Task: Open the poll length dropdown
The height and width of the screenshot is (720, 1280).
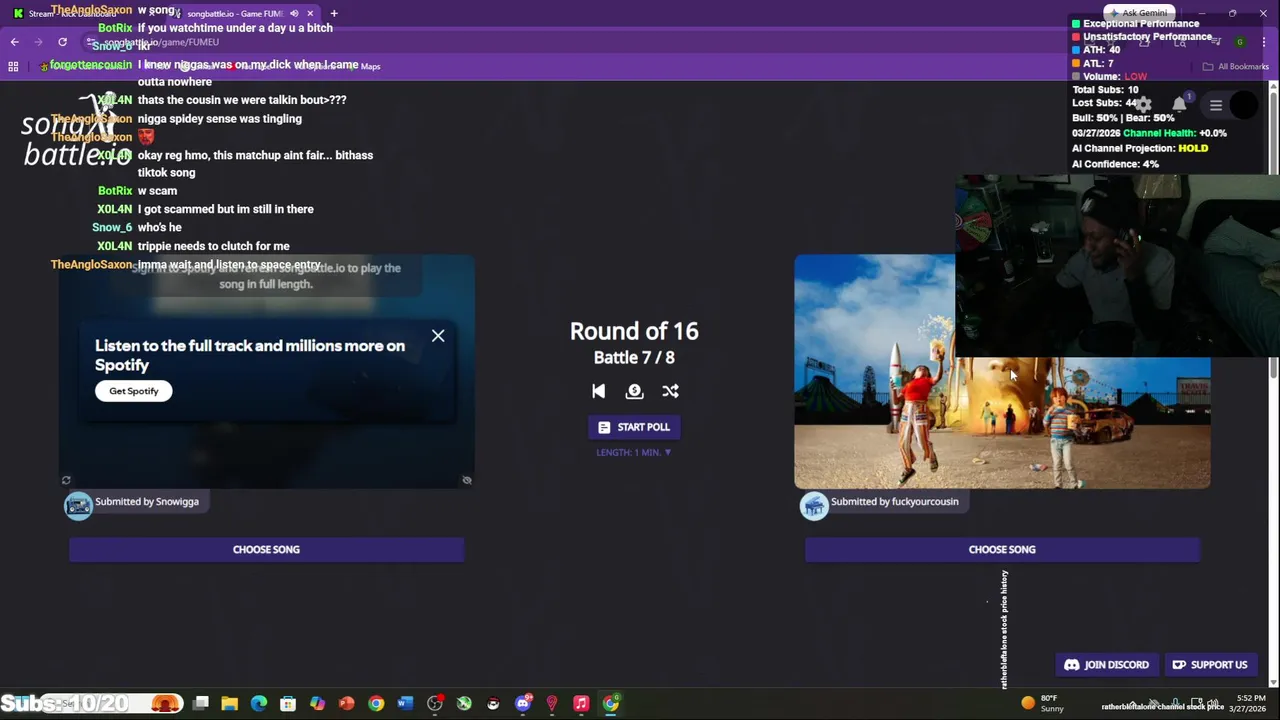Action: coord(634,452)
